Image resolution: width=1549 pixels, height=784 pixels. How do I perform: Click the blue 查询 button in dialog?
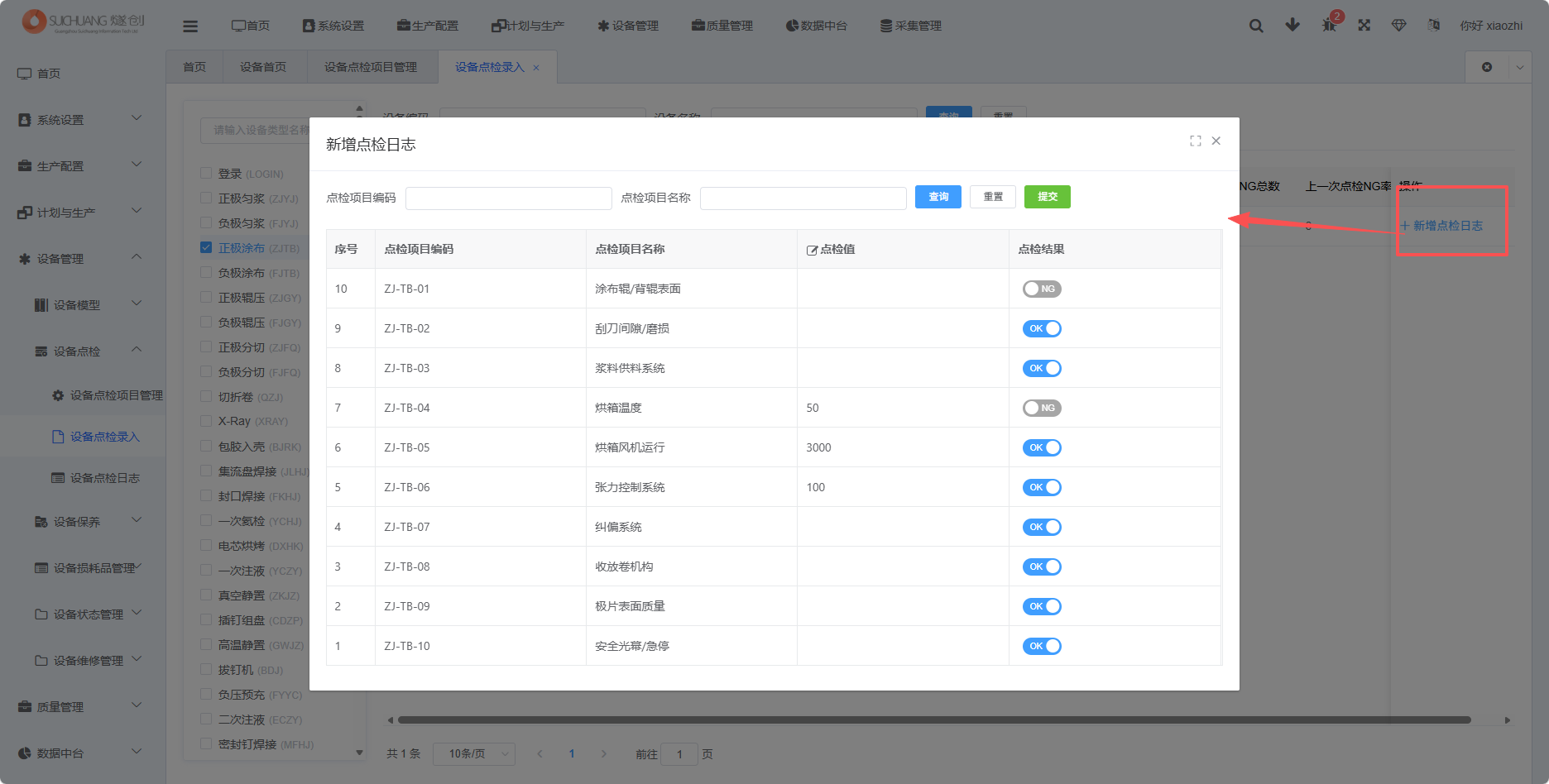pyautogui.click(x=938, y=197)
